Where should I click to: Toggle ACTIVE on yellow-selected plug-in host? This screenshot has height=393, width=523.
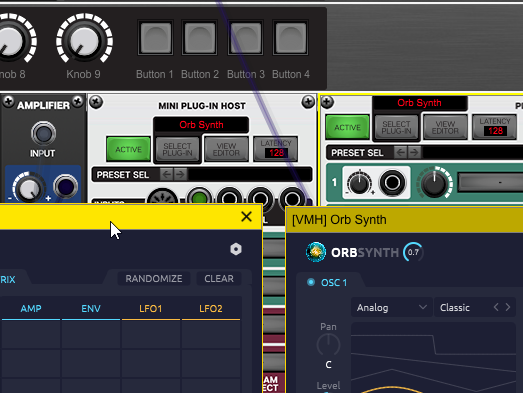[347, 127]
